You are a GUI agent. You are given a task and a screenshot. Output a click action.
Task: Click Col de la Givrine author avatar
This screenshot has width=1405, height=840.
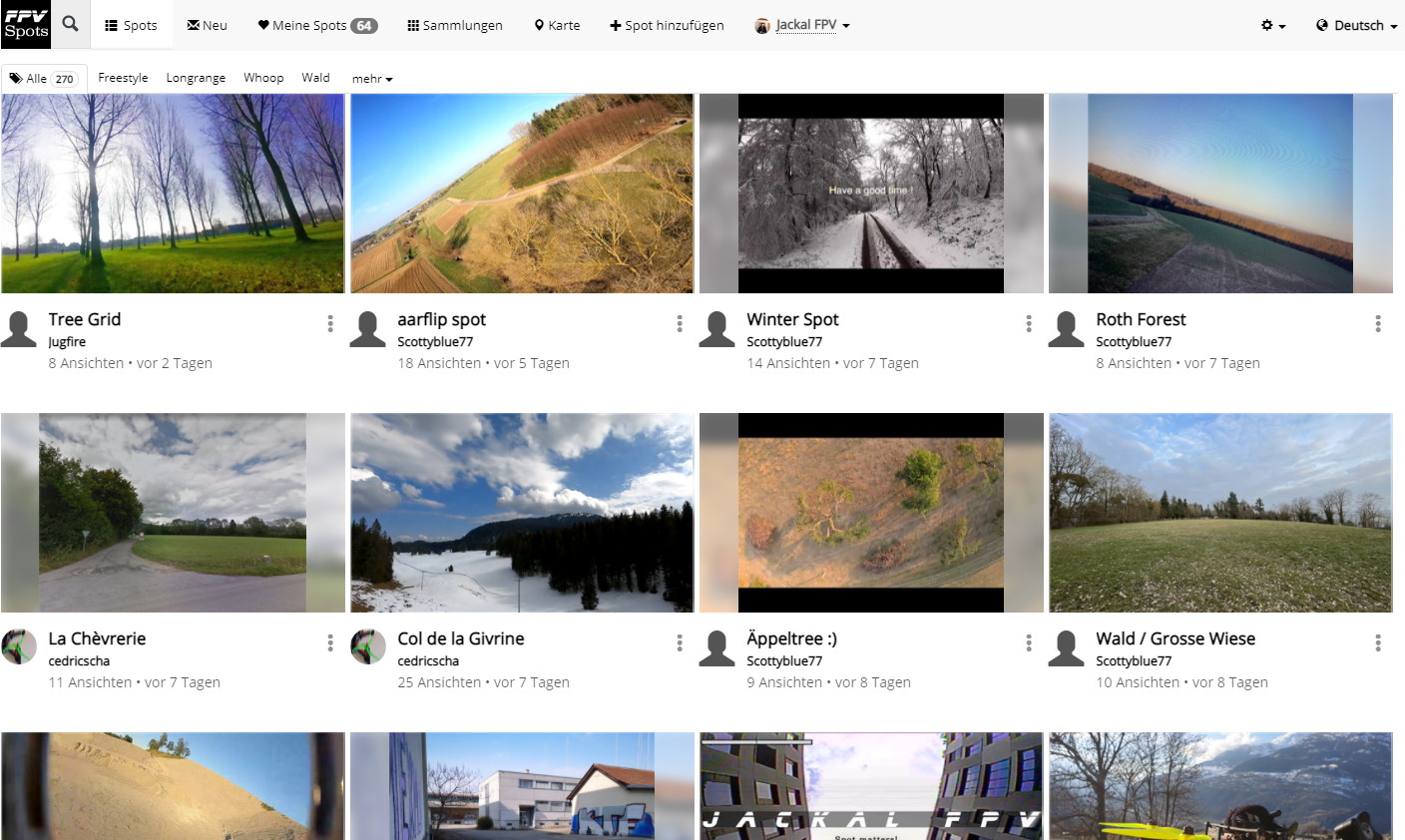pos(367,647)
